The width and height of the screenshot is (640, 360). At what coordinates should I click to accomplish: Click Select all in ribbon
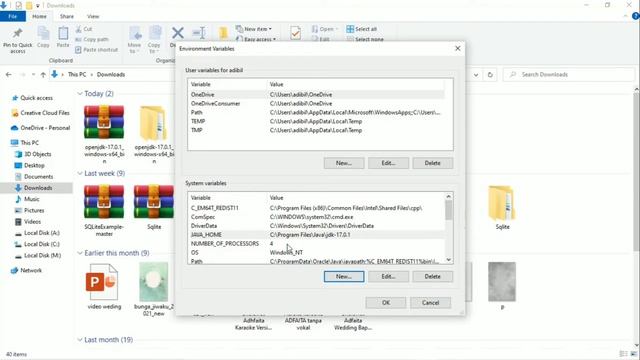(362, 29)
